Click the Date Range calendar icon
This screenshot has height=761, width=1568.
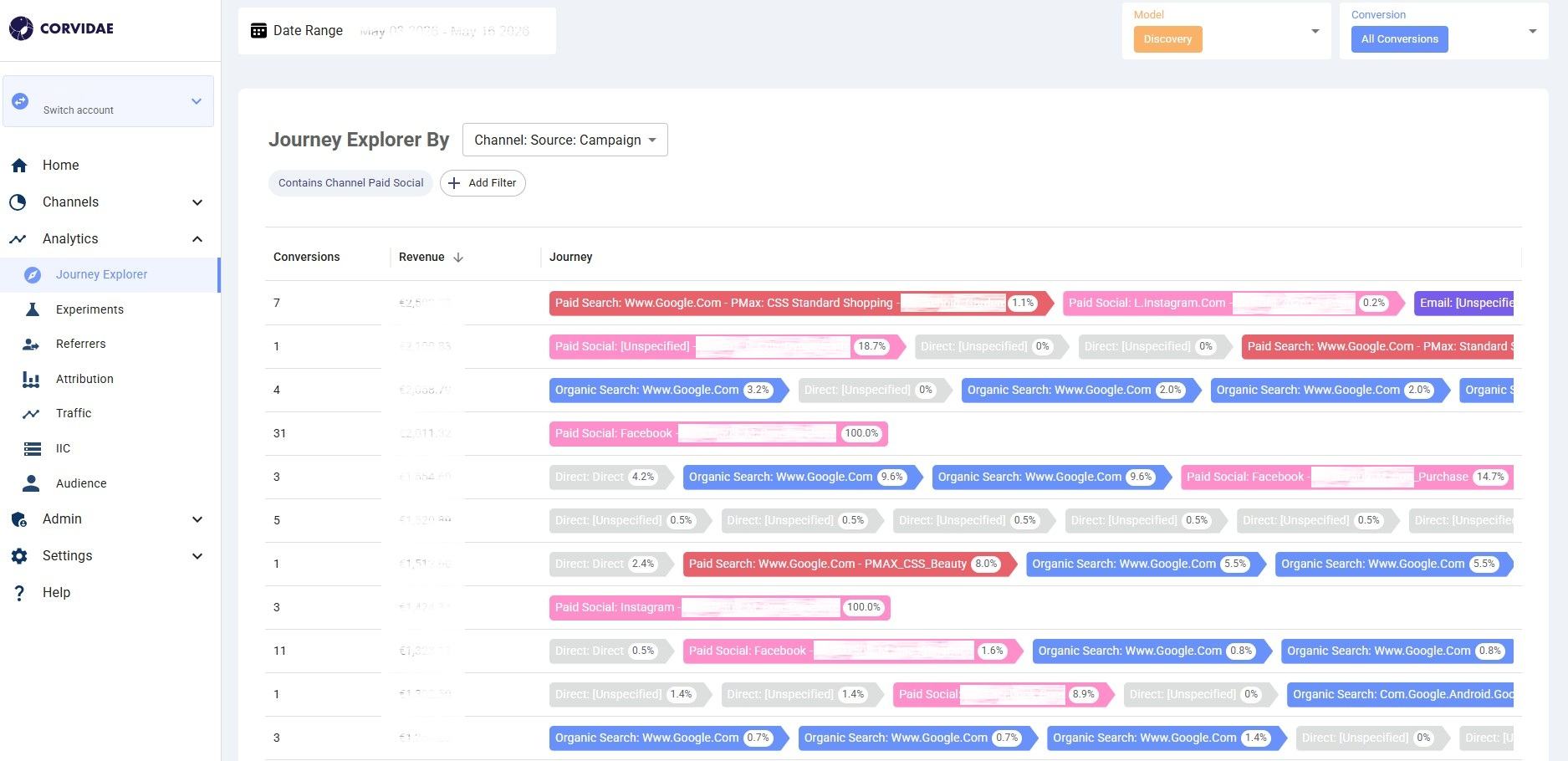pos(258,31)
